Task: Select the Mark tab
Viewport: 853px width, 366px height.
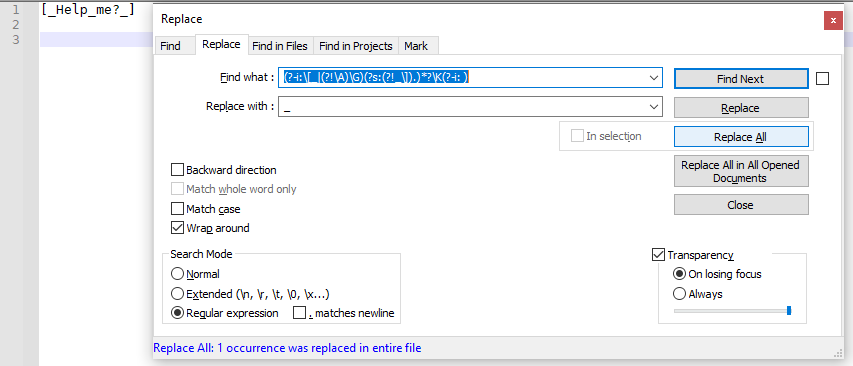Action: pos(416,46)
